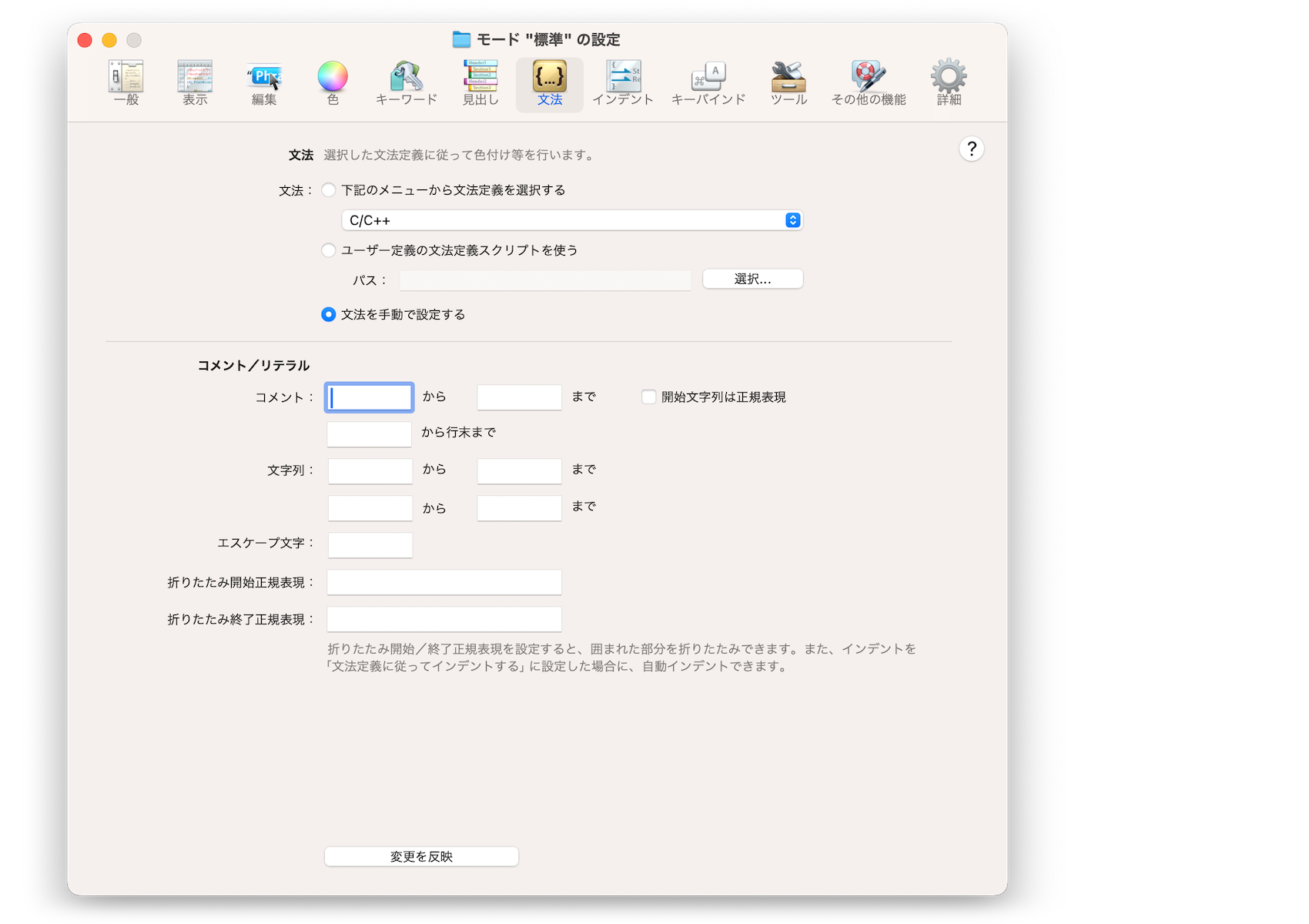Viewport: 1309px width, 924px height.
Task: Open the キーワード (Keyword) settings pane
Action: tap(406, 83)
